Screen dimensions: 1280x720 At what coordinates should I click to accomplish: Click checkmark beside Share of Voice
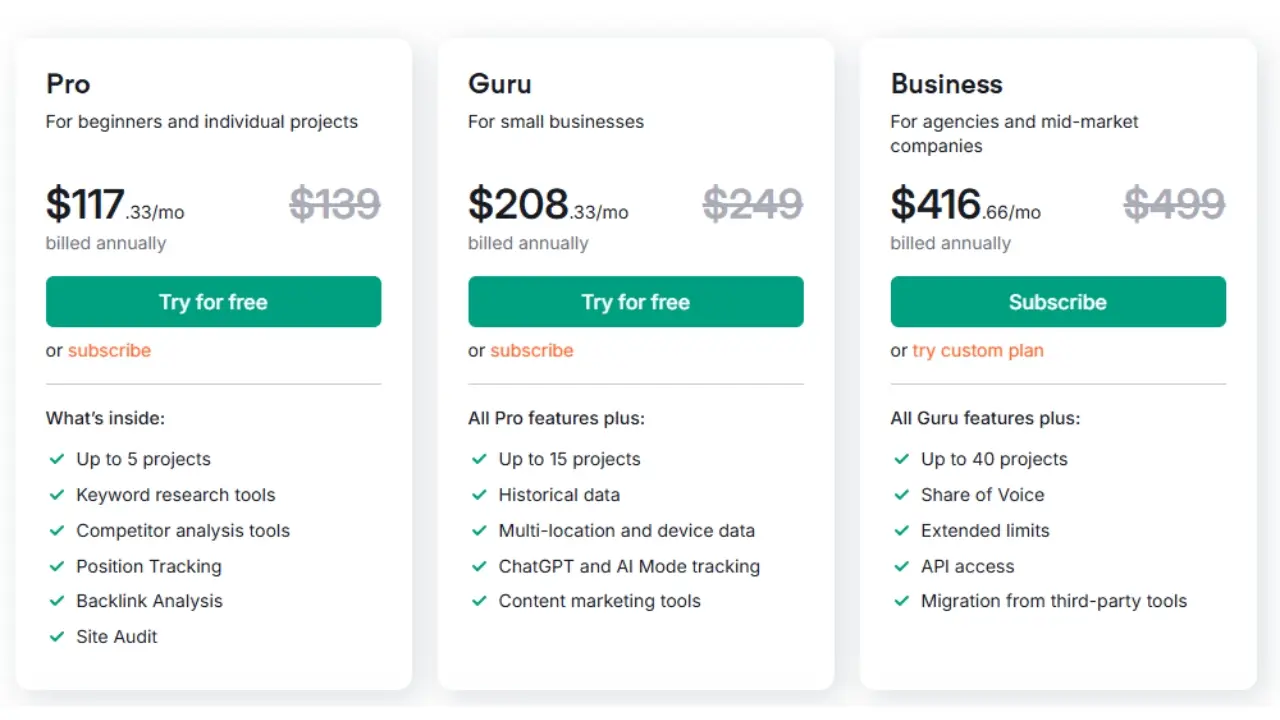point(902,495)
